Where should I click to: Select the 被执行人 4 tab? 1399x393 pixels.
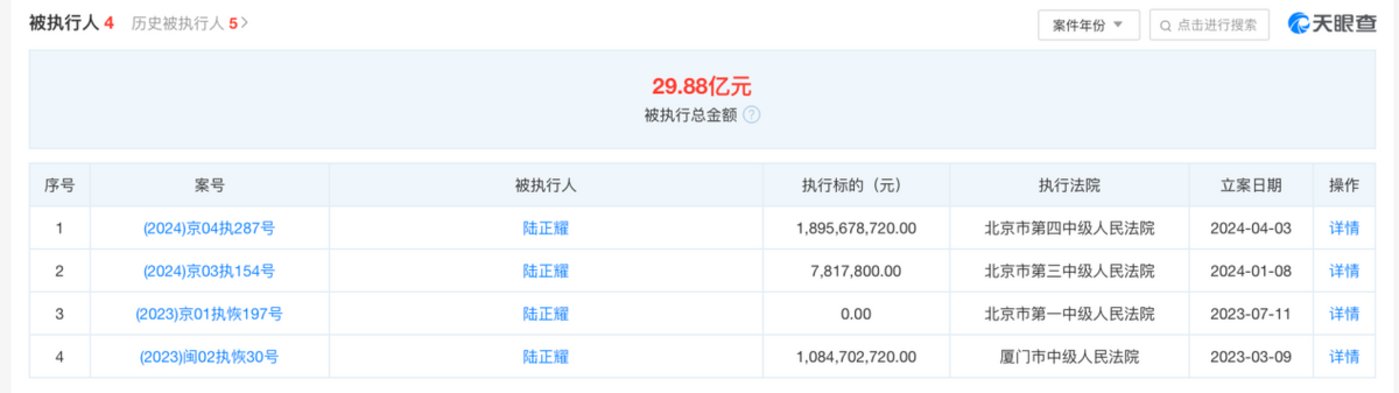pos(71,22)
